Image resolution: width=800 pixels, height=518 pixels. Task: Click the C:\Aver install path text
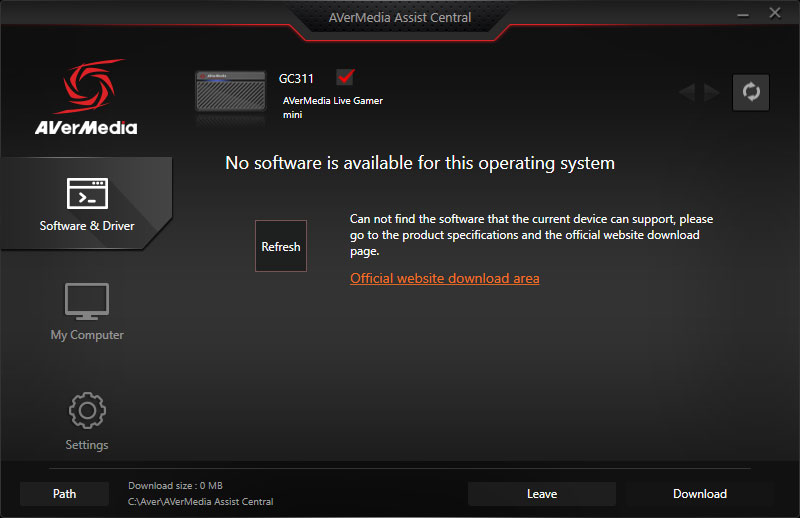tap(200, 502)
